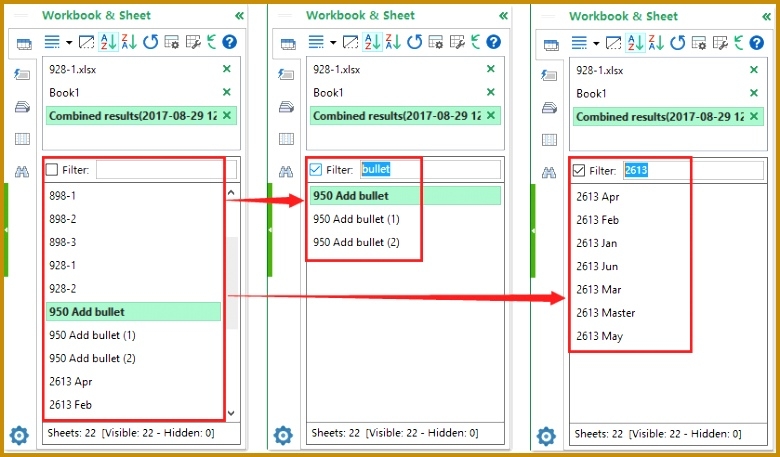Uncheck the Filter checkbox with 'bullet' text

316,170
